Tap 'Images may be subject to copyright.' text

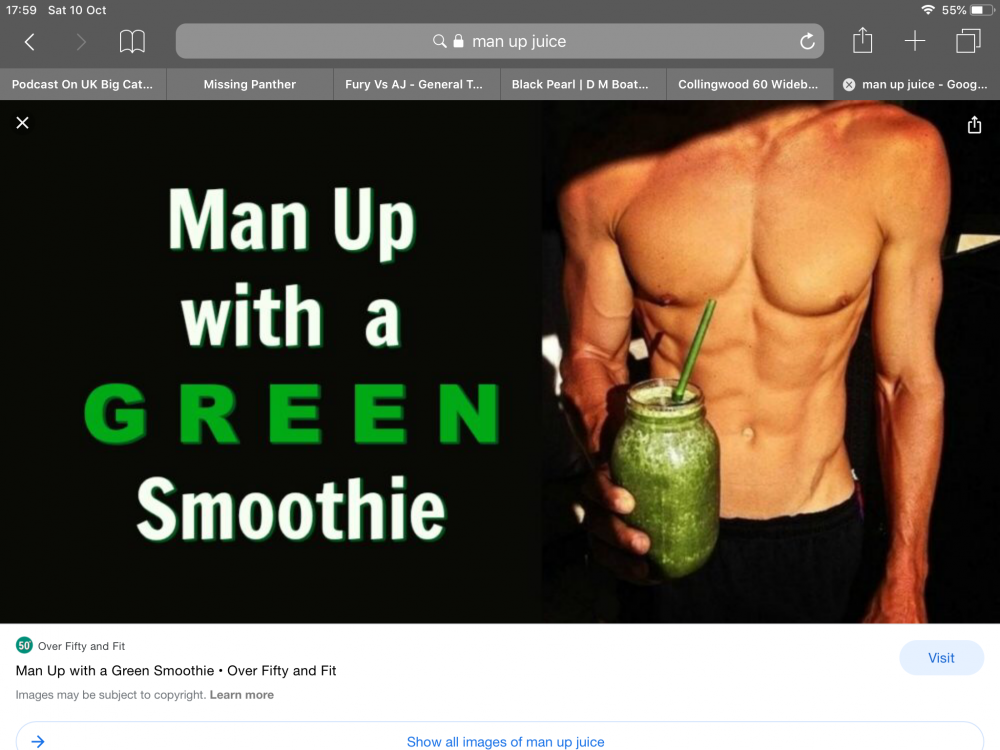[111, 695]
